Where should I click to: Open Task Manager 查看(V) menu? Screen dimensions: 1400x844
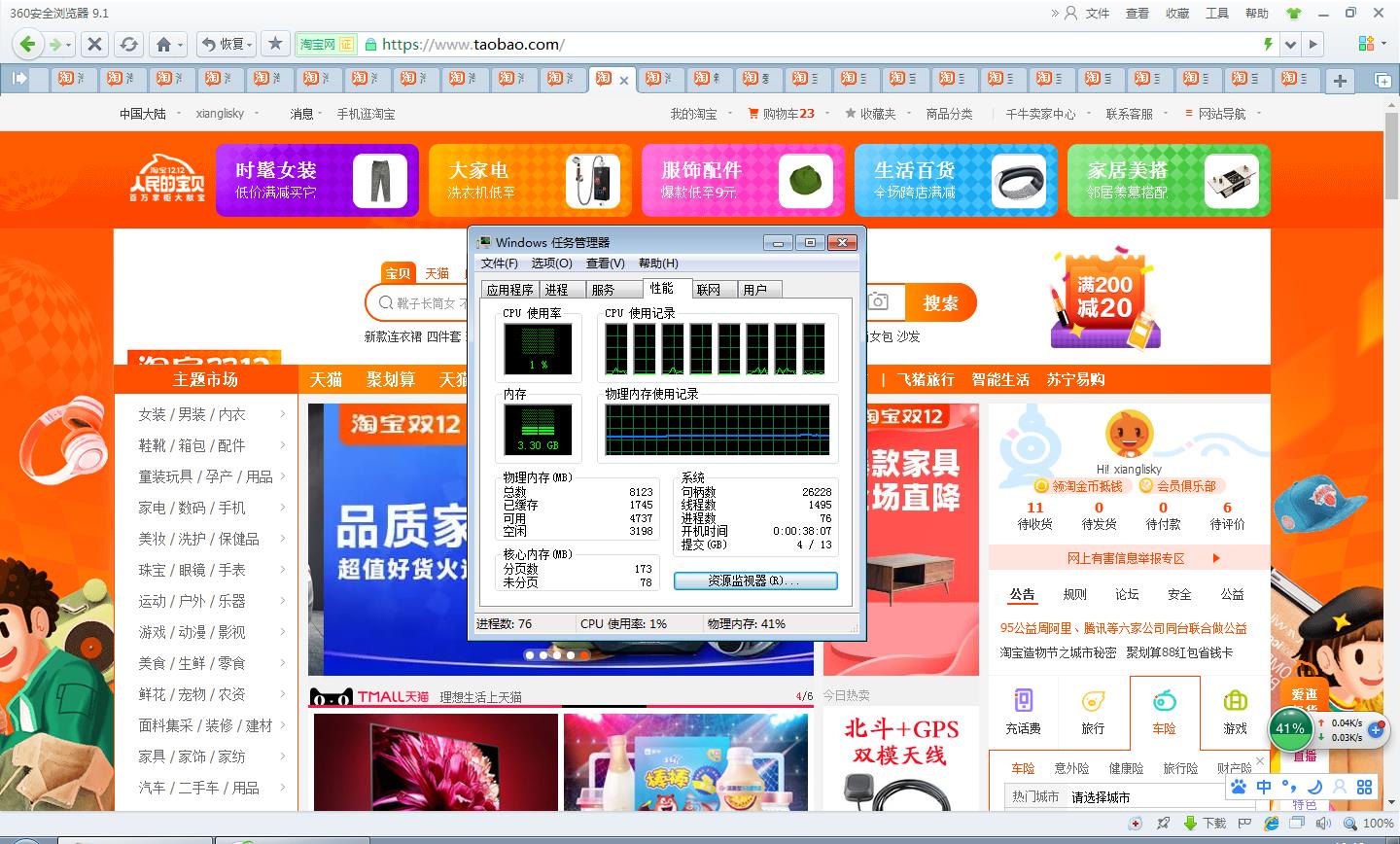point(606,264)
